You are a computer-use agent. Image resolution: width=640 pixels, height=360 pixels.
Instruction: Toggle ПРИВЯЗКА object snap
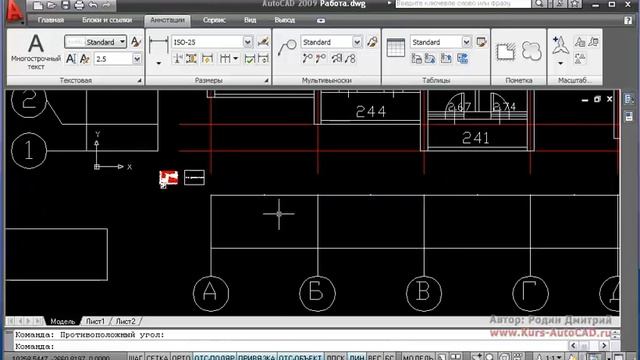(x=257, y=358)
